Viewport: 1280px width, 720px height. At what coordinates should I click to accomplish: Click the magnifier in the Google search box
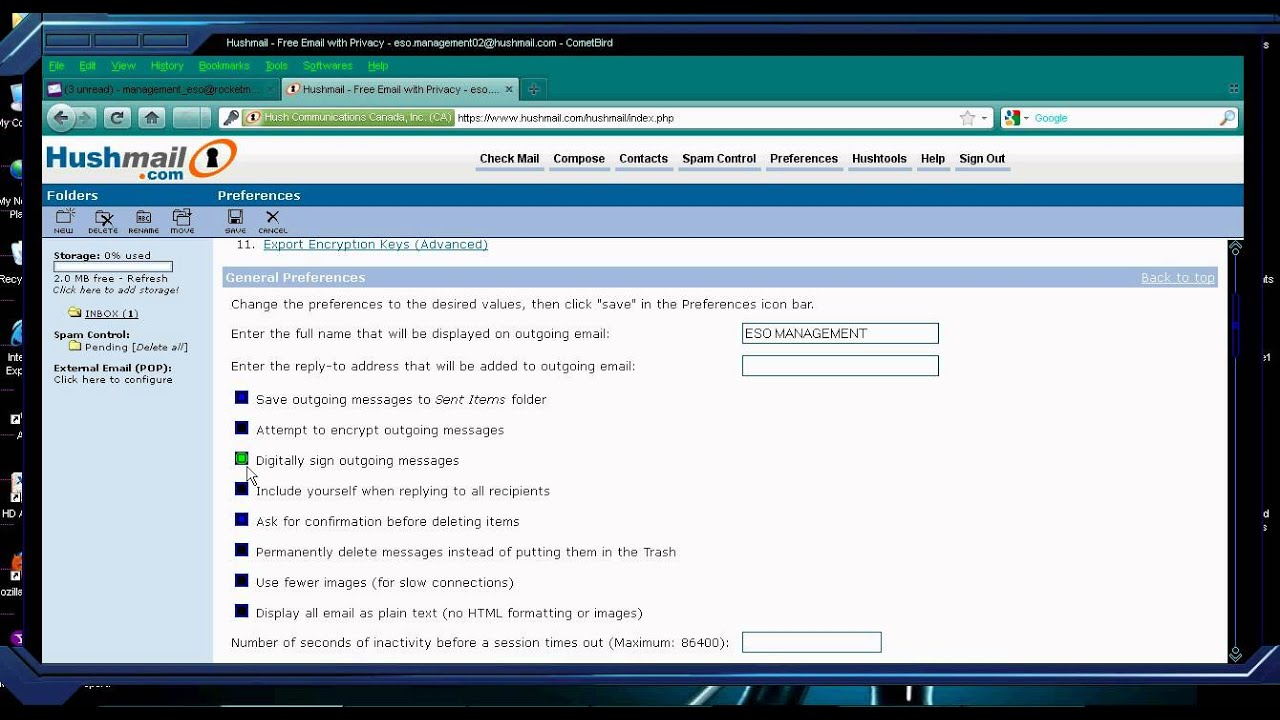[1227, 118]
